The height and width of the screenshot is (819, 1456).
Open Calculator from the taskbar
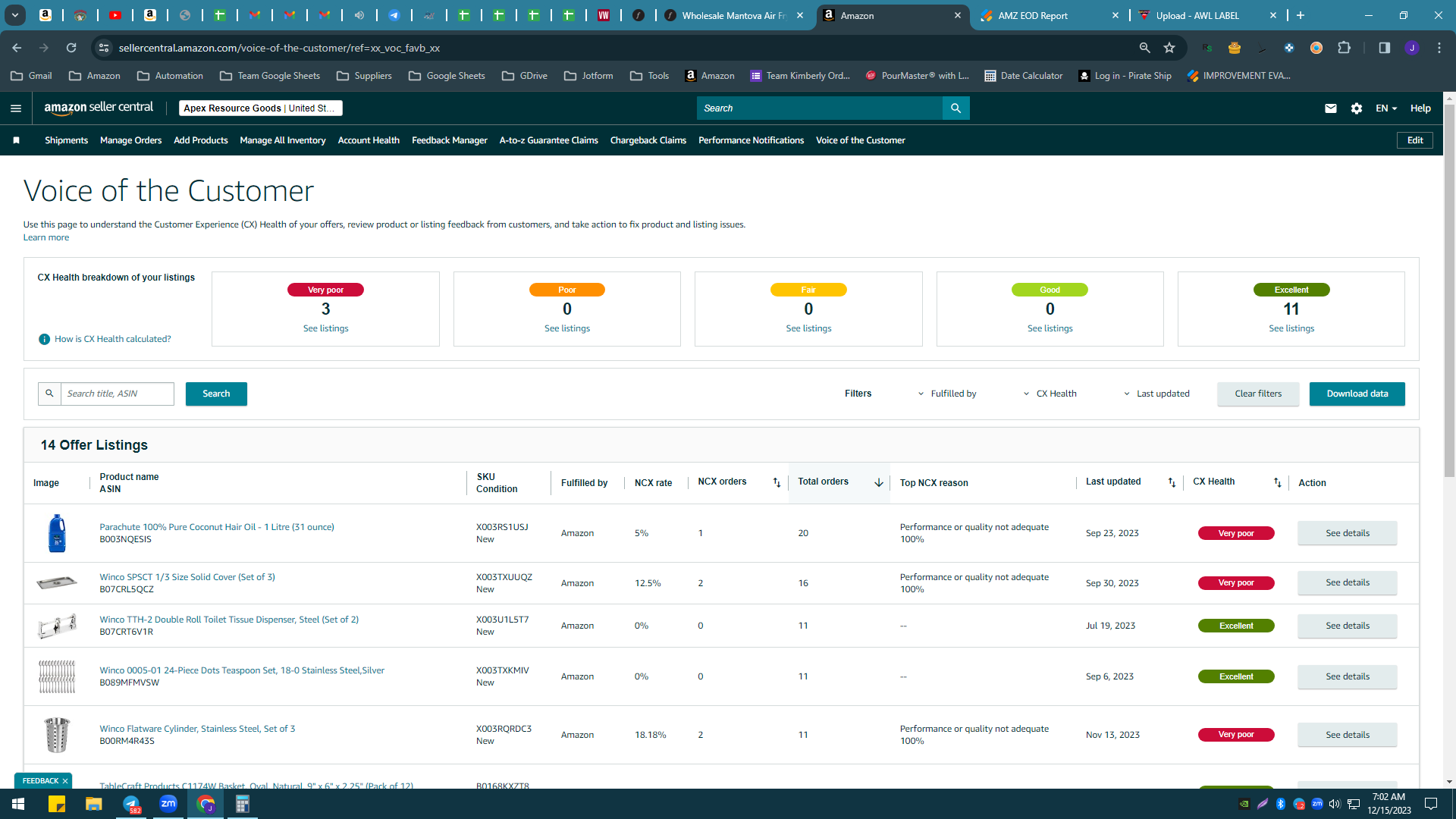[243, 804]
